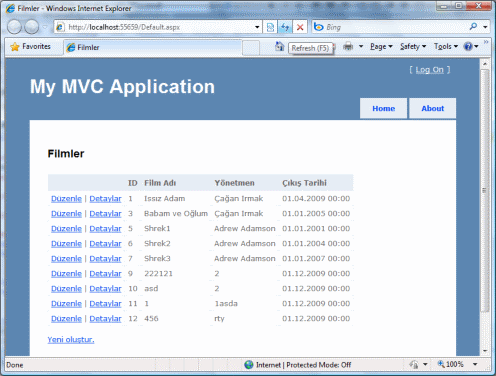The width and height of the screenshot is (496, 376).
Task: Click the IE icon in title bar
Action: (x=10, y=8)
